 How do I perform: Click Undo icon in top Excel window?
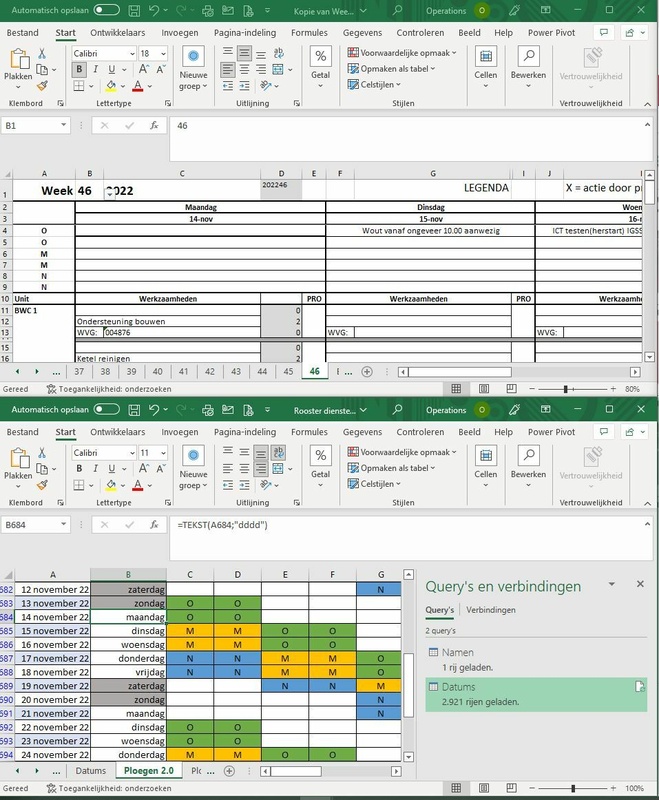(x=154, y=11)
